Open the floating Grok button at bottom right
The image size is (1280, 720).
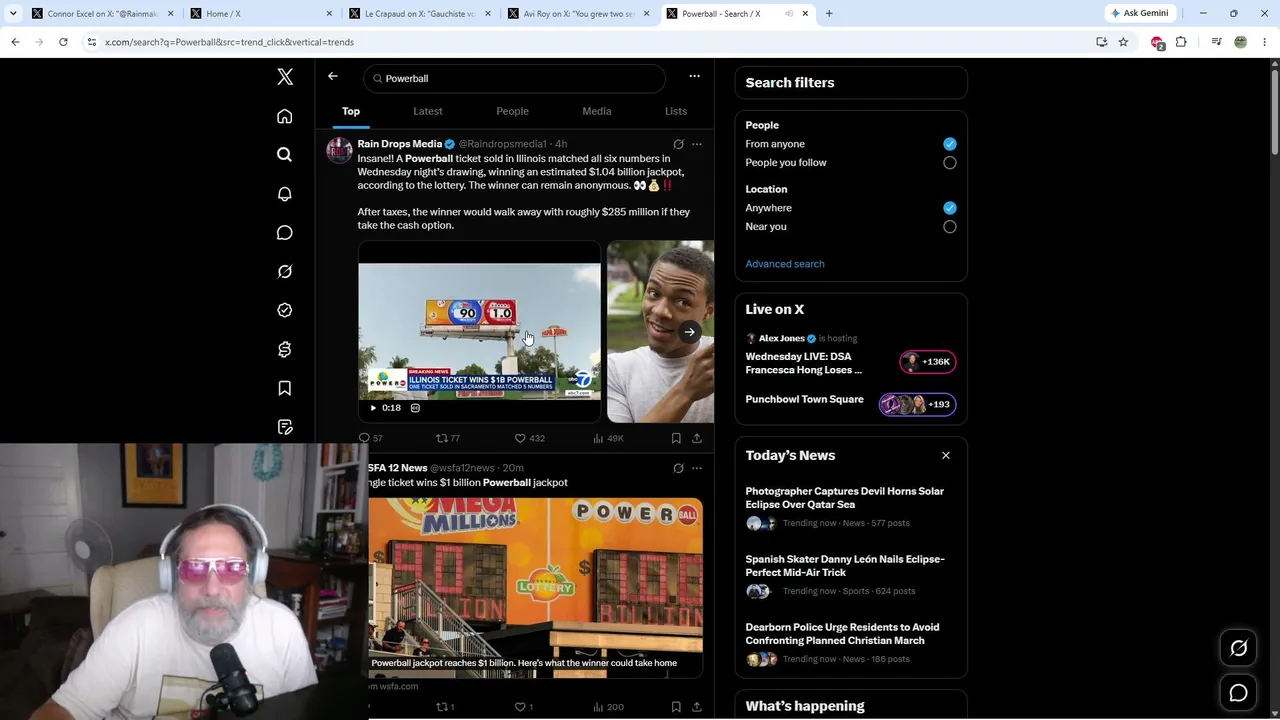(1238, 649)
